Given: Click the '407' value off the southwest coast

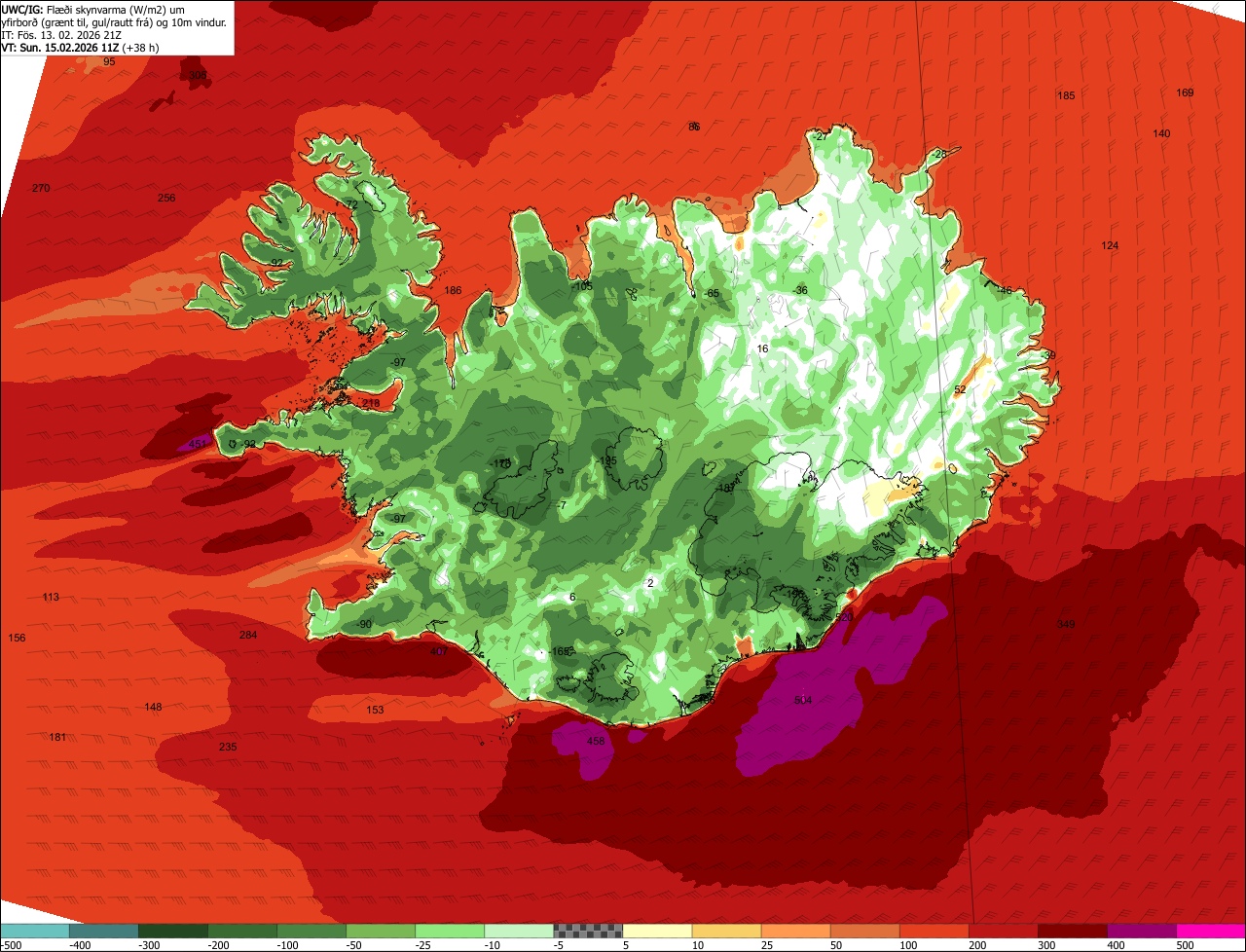Looking at the screenshot, I should tap(438, 651).
